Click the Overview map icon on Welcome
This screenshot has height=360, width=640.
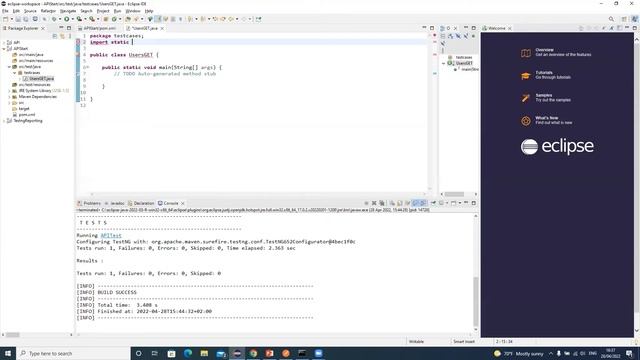(526, 53)
